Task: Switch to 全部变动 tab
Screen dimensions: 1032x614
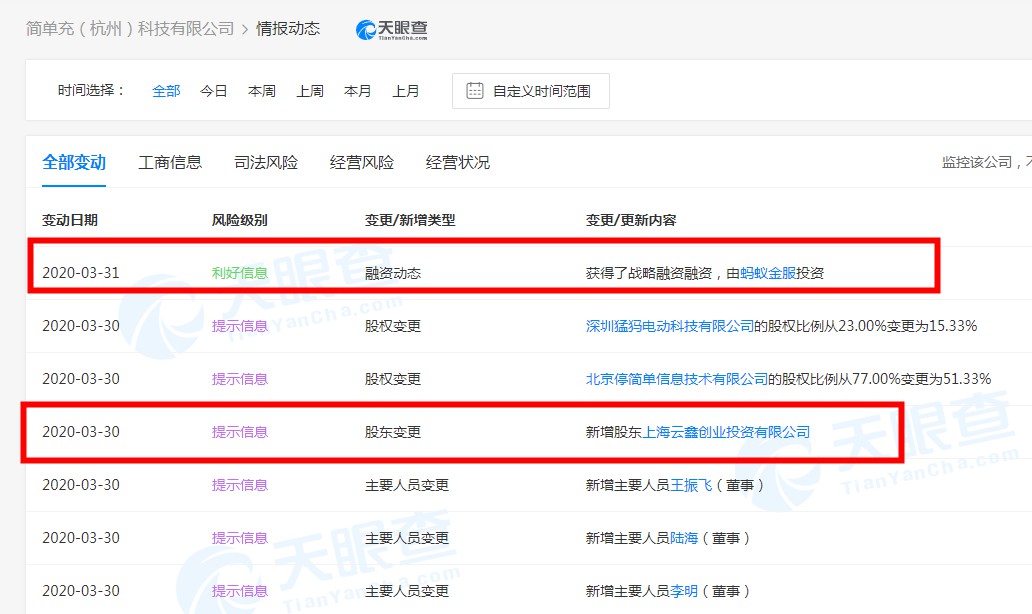Action: pyautogui.click(x=74, y=163)
